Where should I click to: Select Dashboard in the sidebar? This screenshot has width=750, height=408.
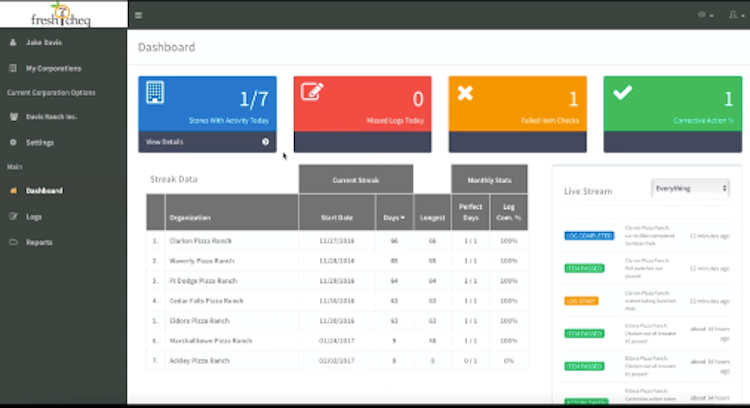(44, 191)
